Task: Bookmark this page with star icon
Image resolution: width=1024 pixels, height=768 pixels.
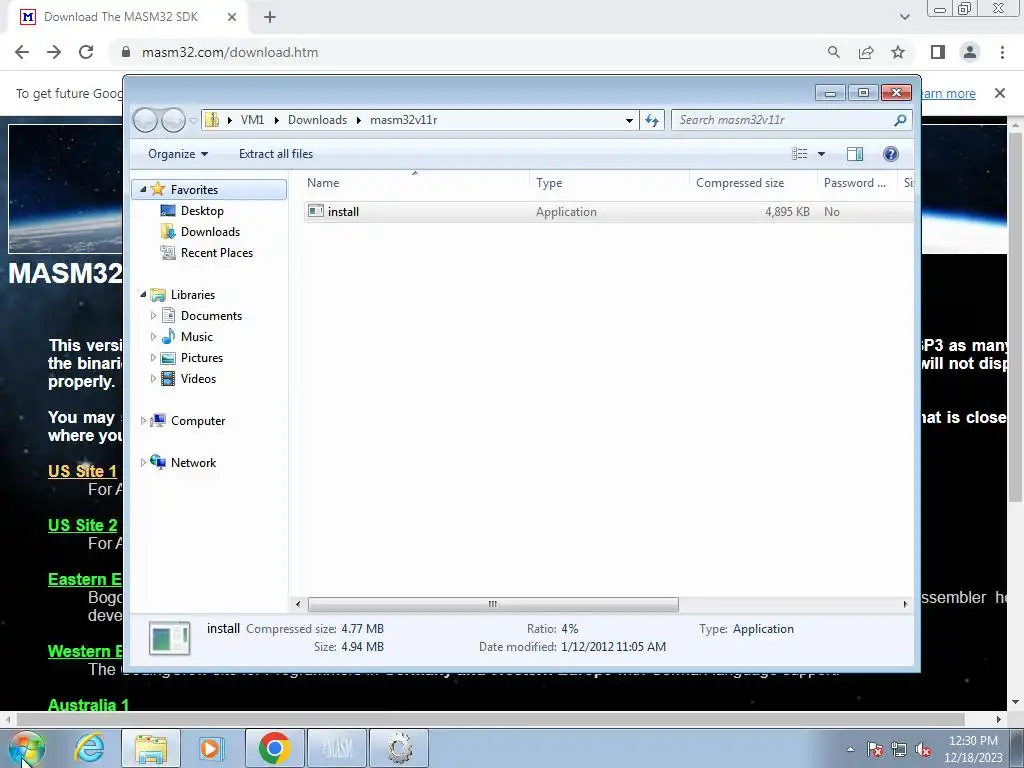Action: point(898,52)
